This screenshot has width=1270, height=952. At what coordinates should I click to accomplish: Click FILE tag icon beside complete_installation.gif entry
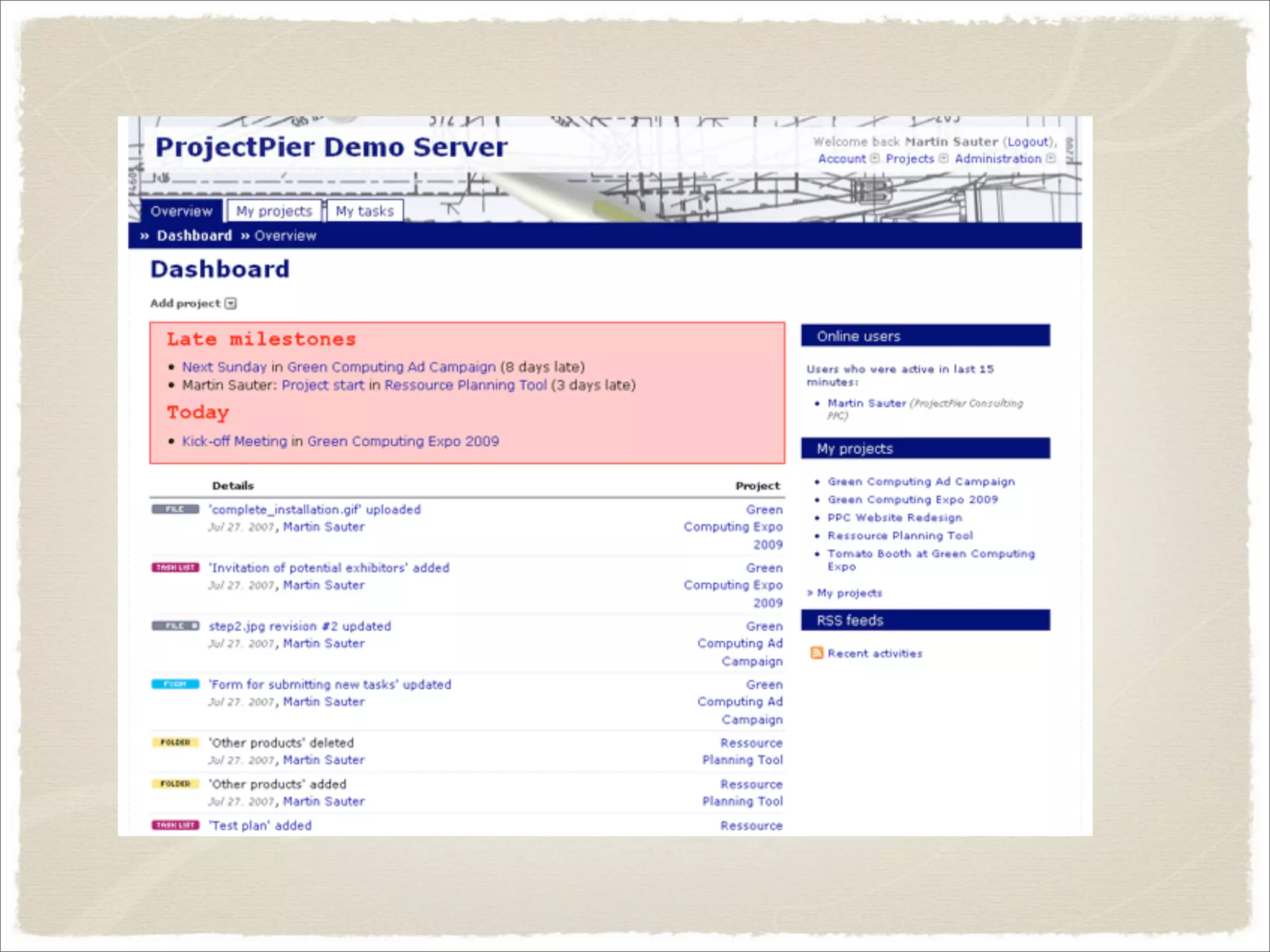(175, 509)
